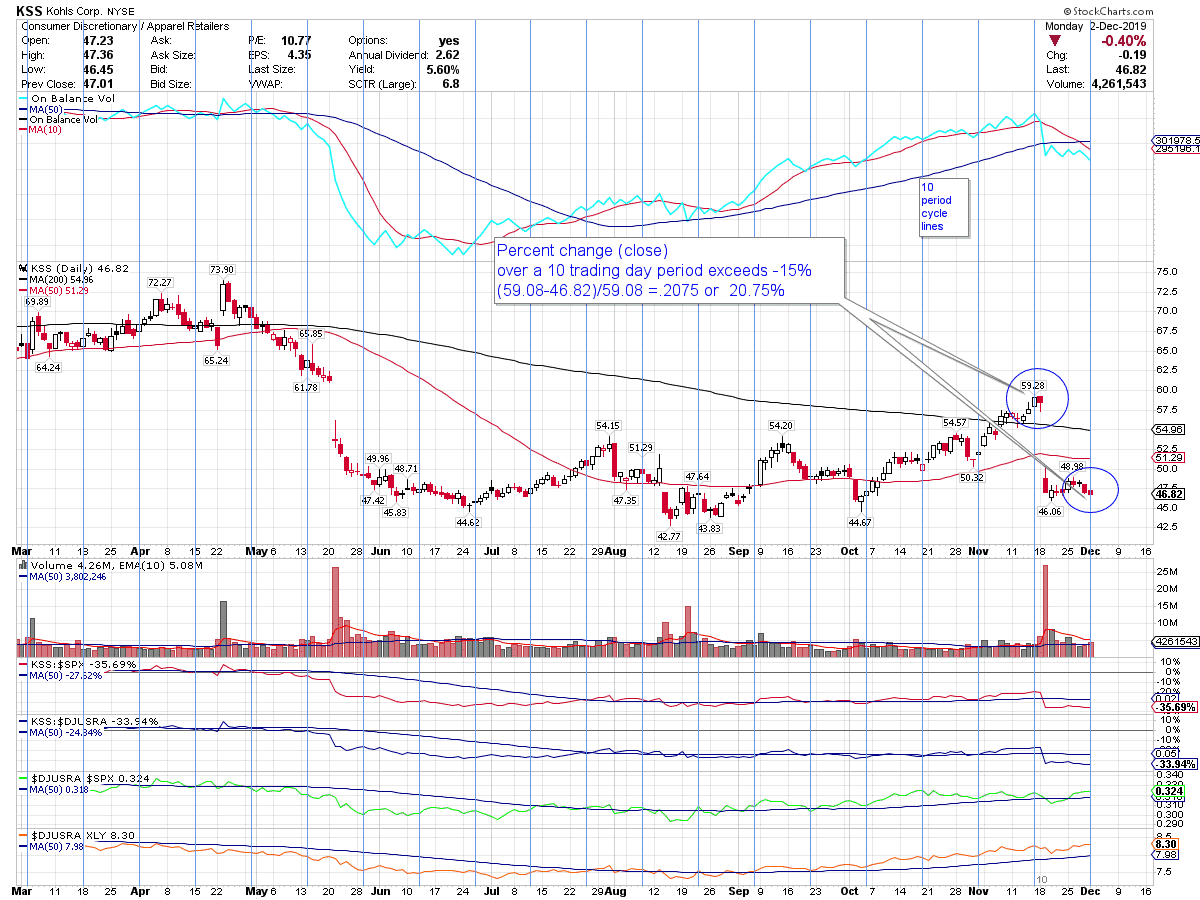Click the red MA(10) legend in OBV panel
This screenshot has height=900, width=1200.
[42, 130]
